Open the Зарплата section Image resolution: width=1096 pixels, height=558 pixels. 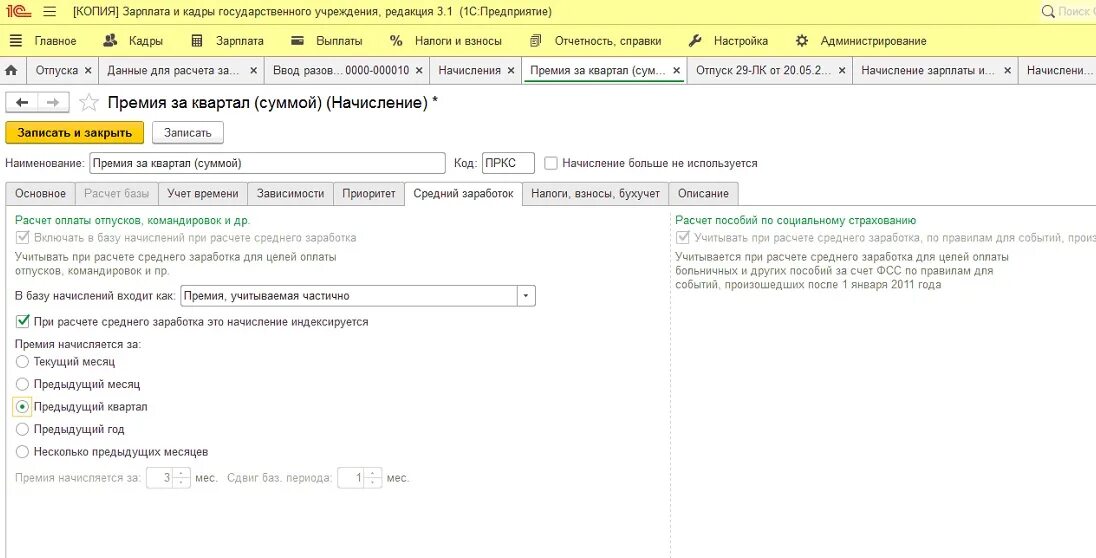(x=226, y=41)
